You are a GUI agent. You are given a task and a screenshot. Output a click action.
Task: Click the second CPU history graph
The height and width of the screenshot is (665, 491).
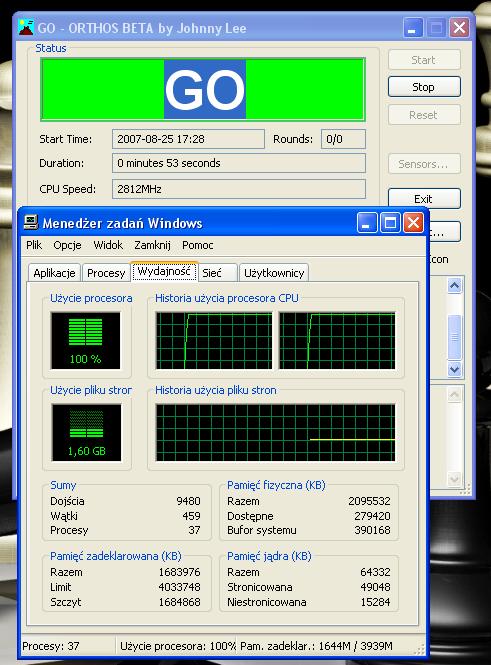337,341
